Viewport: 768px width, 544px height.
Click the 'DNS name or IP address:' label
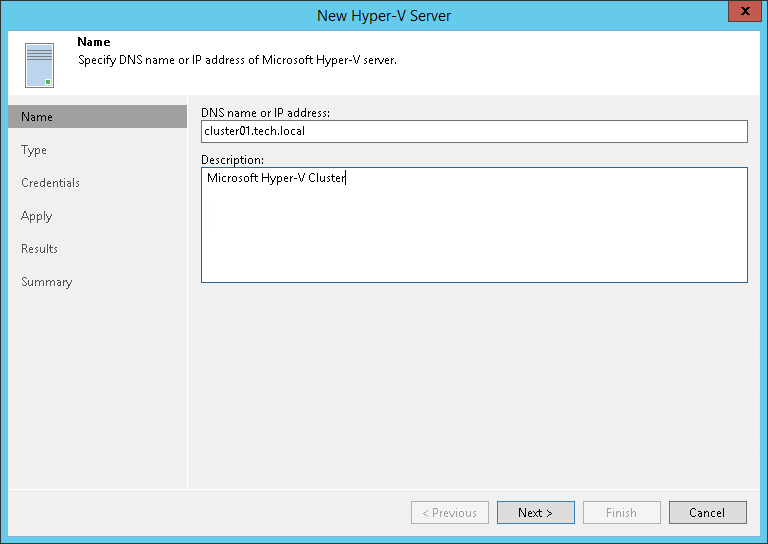point(265,112)
